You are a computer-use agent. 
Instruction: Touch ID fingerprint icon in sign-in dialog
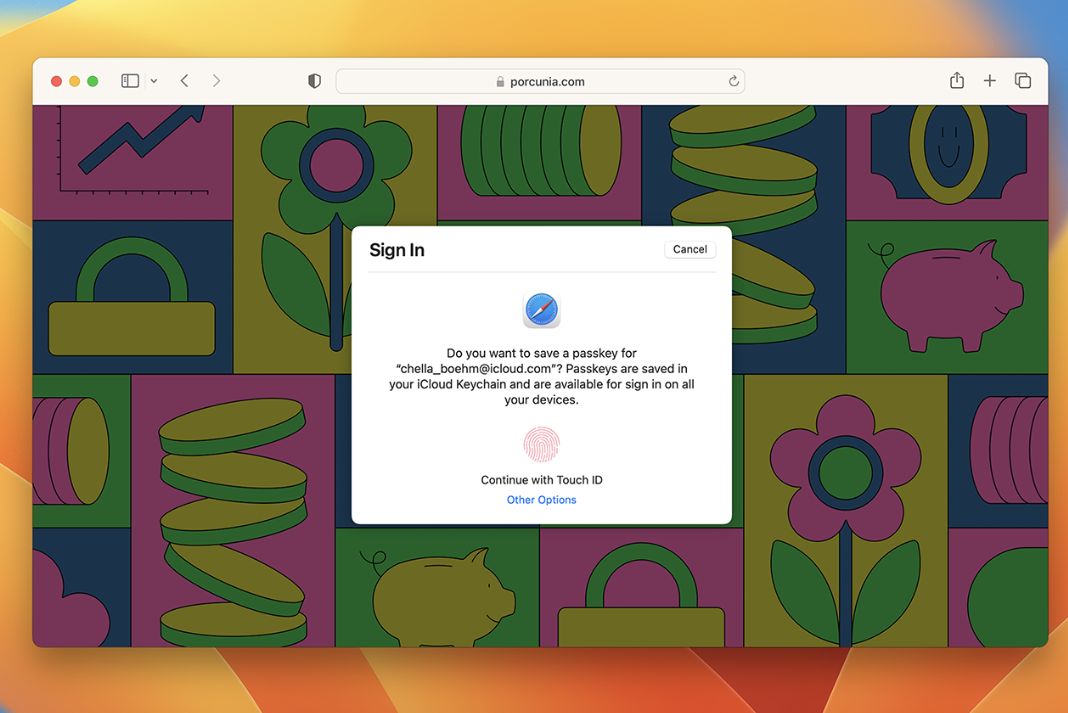(x=540, y=444)
